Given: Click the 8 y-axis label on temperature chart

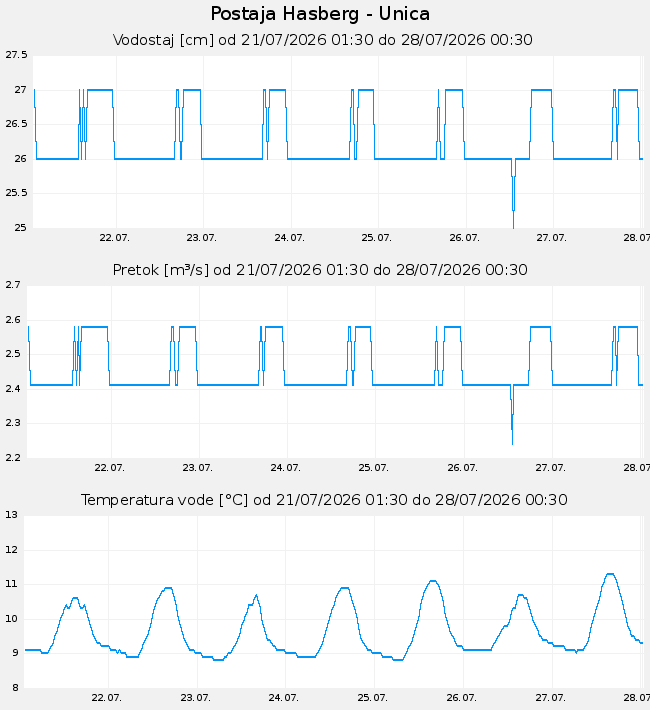Looking at the screenshot, I should point(15,688).
